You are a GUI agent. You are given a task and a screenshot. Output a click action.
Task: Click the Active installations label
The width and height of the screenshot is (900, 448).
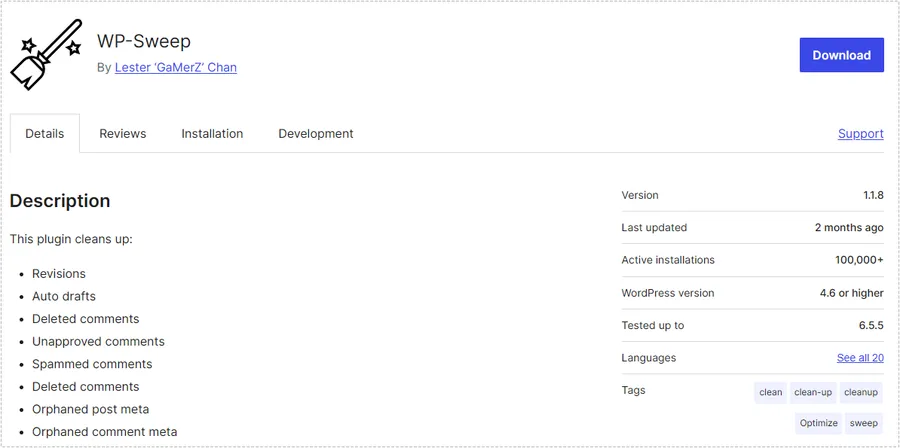tap(668, 260)
